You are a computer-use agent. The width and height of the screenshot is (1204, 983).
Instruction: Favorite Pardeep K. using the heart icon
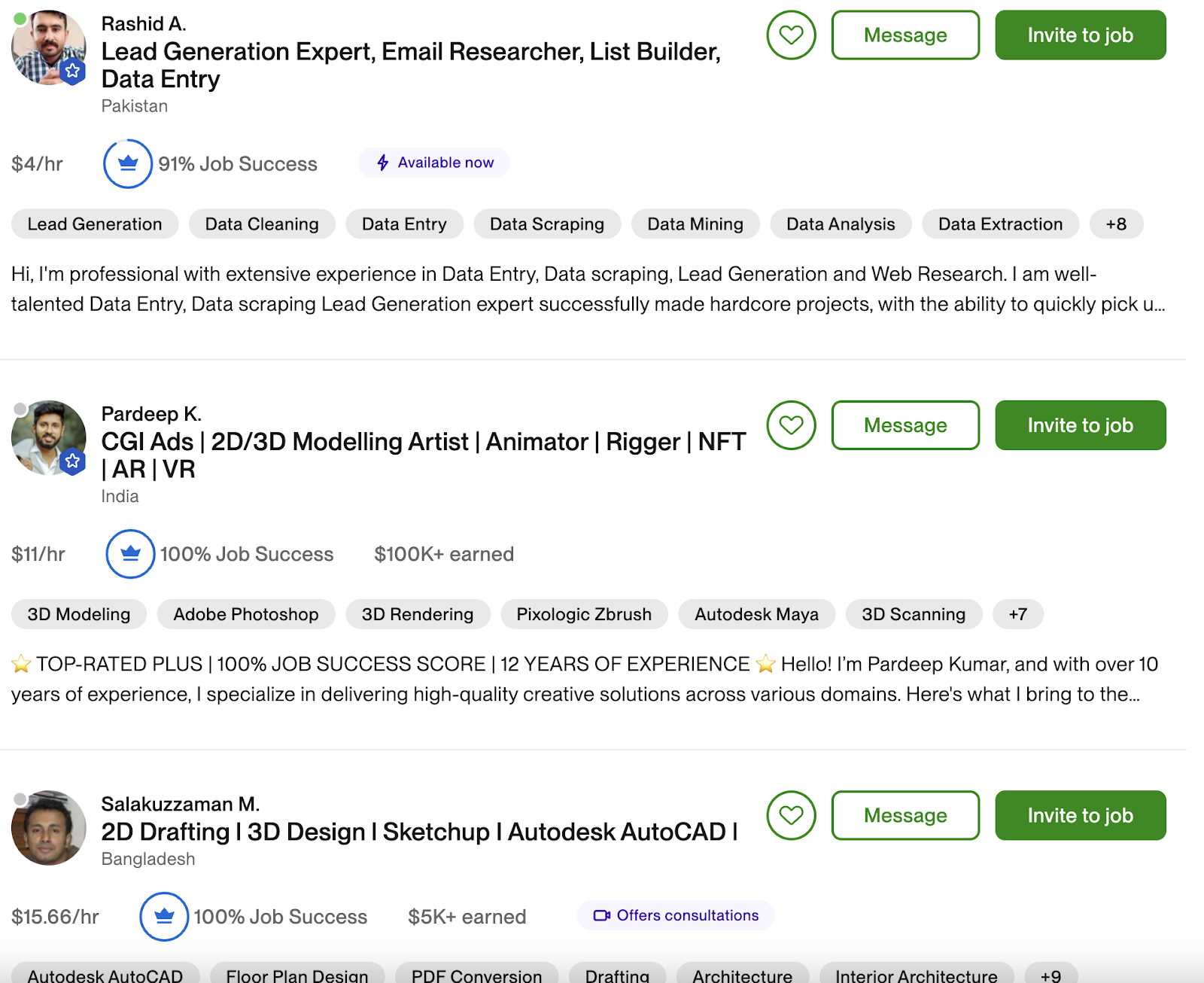coord(791,425)
